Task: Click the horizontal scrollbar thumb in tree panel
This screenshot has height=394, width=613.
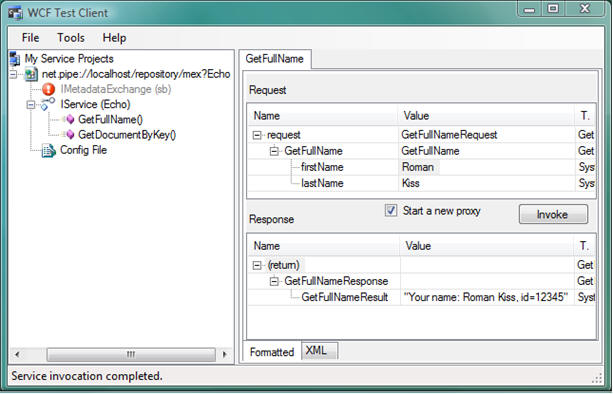Action: click(x=131, y=355)
